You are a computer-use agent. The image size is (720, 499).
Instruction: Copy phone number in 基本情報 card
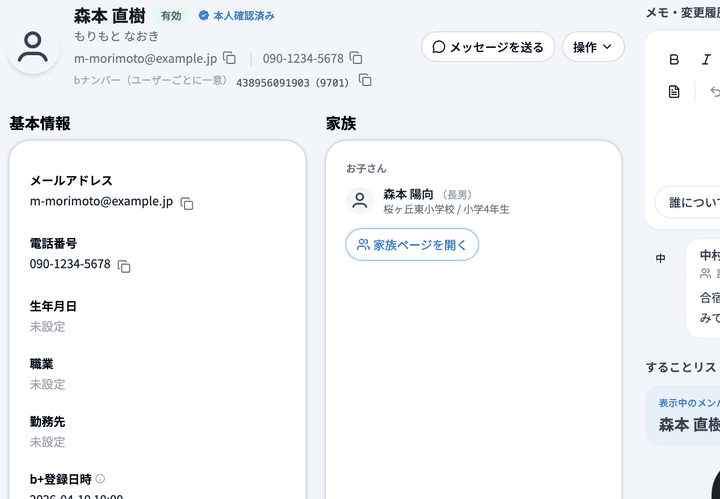pos(124,266)
